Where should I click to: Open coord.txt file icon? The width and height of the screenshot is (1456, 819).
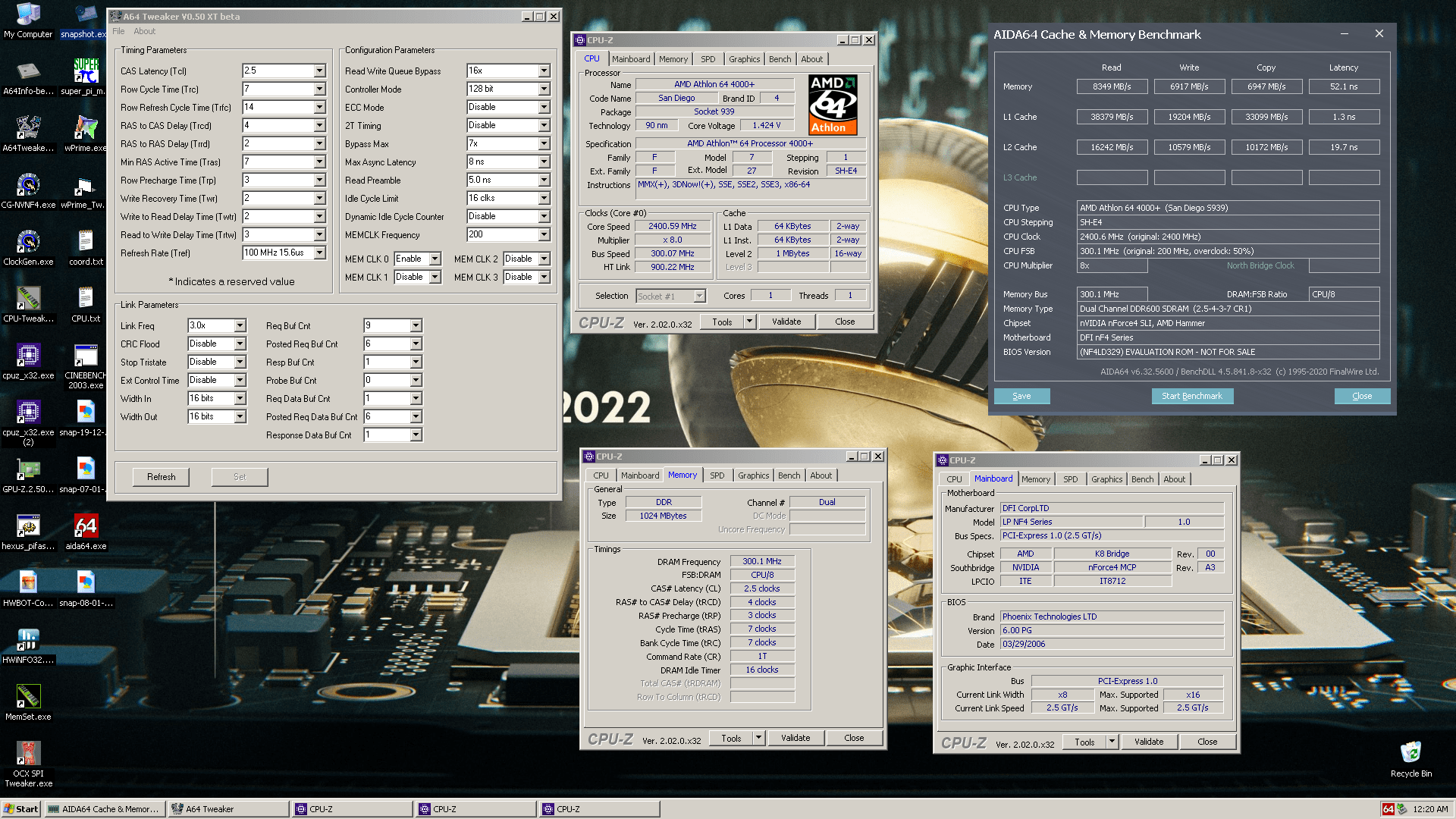(x=85, y=248)
